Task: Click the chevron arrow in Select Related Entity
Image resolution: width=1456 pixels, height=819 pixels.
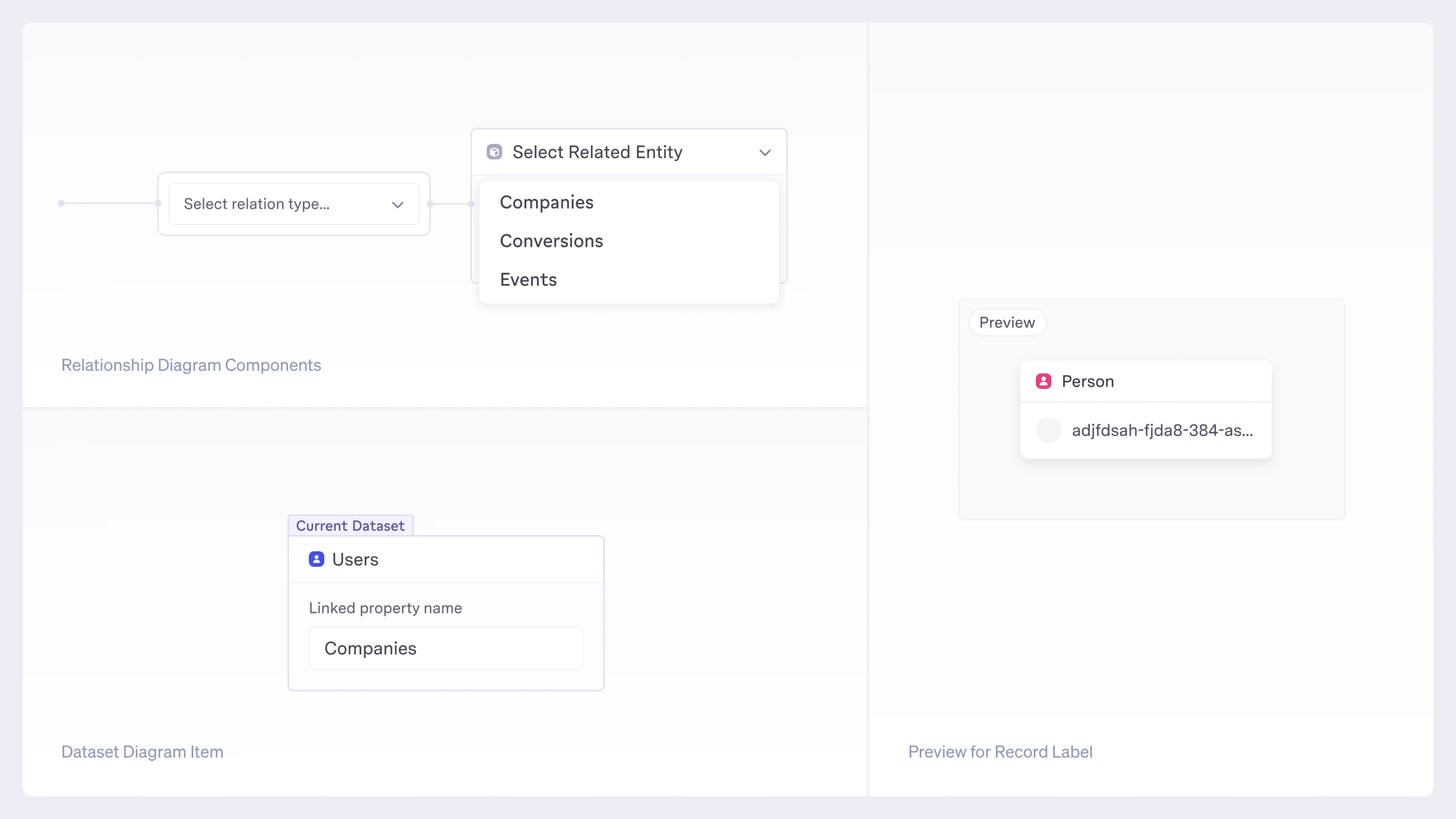Action: [x=765, y=152]
